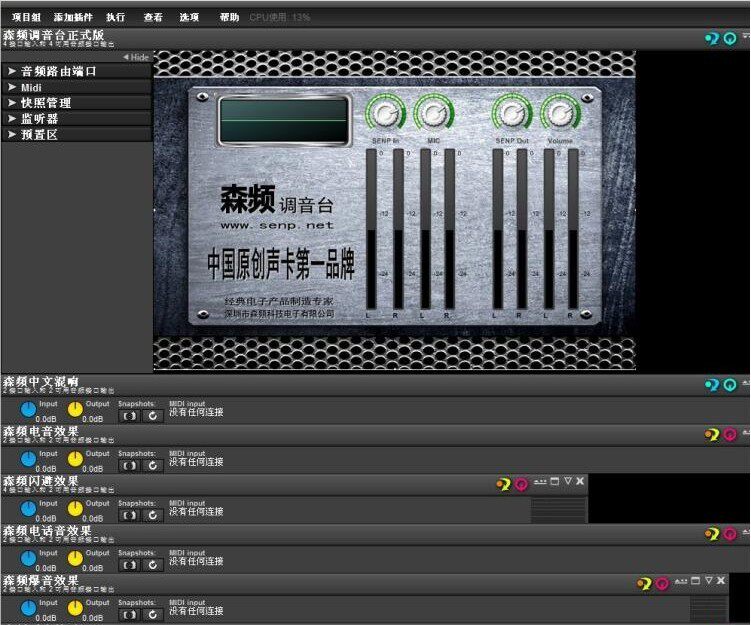Click the www.senp.net text on the mixer

click(x=277, y=225)
